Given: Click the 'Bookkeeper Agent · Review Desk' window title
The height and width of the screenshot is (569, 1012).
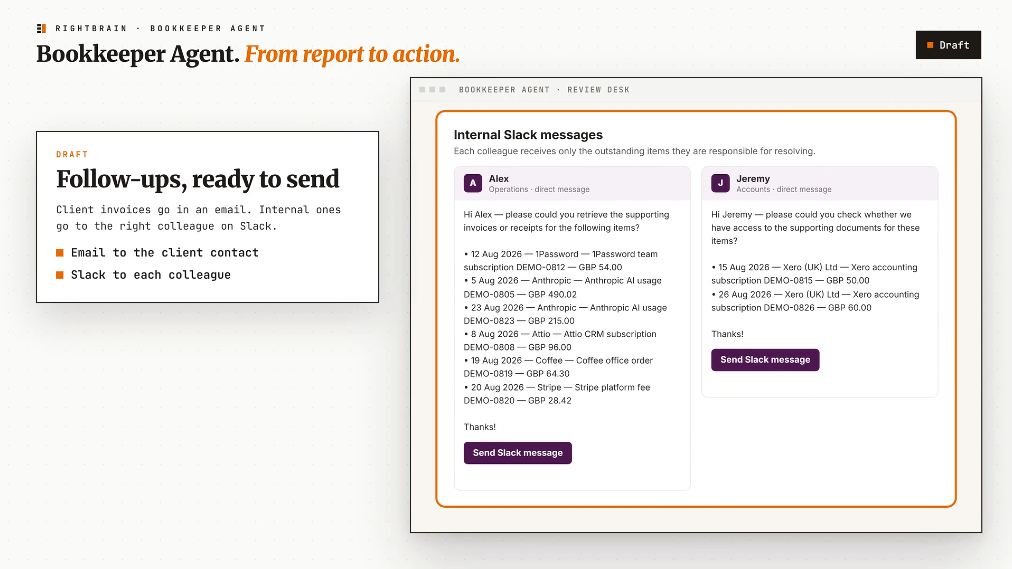Looking at the screenshot, I should 544,90.
